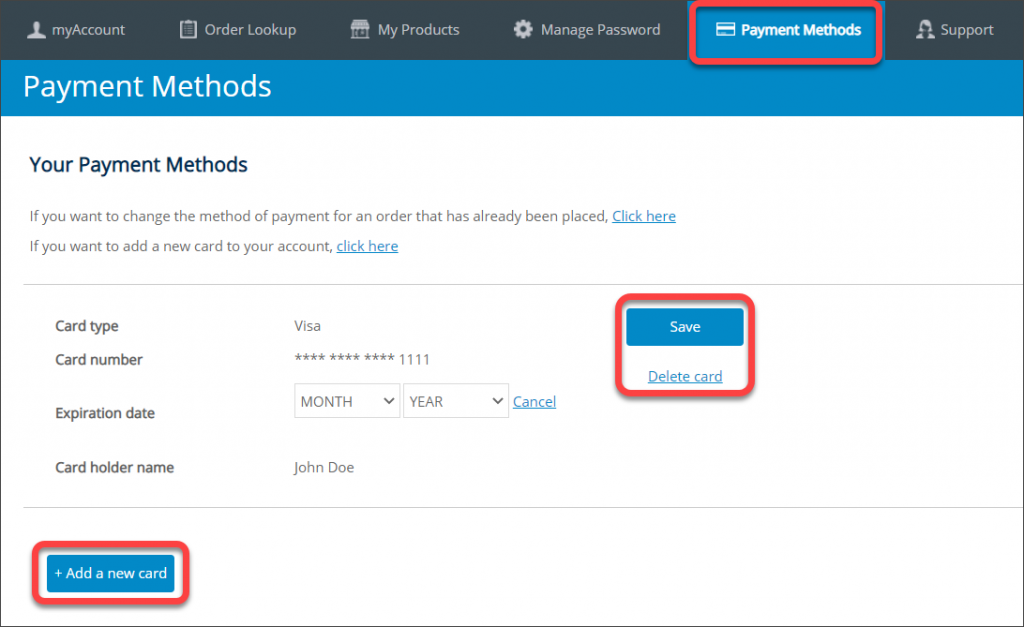Open the MONTH expiration dropdown
This screenshot has width=1024, height=627.
[347, 401]
